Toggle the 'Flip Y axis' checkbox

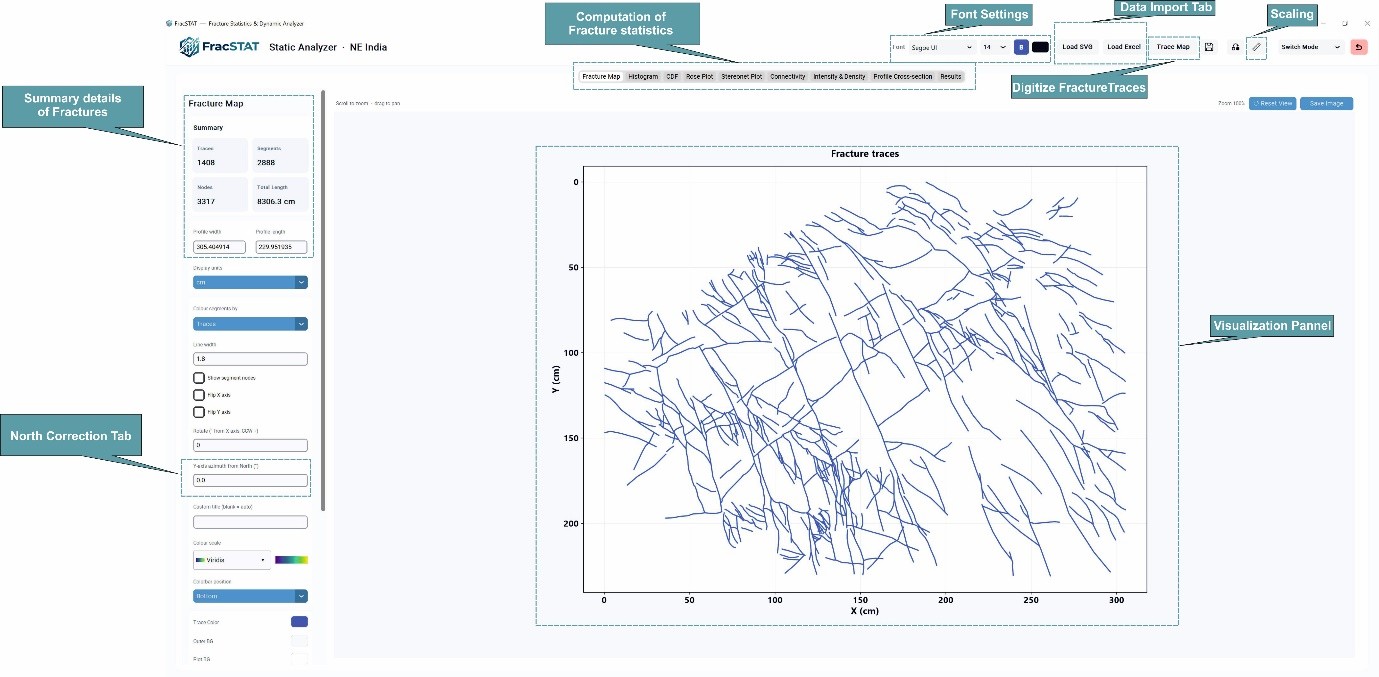pos(199,412)
